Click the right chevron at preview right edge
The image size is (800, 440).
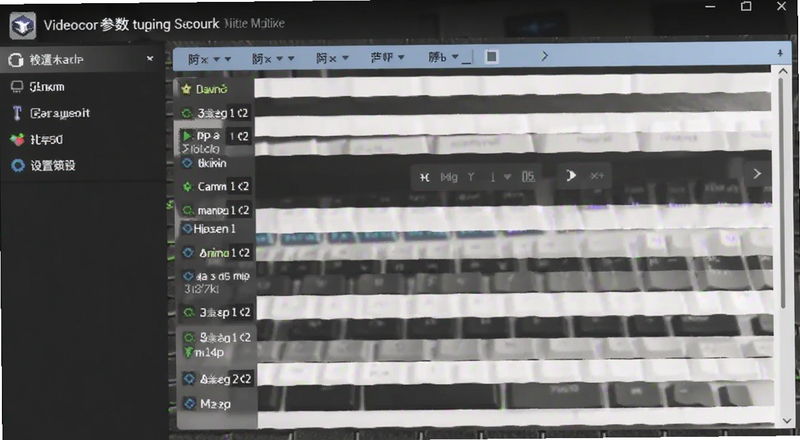(757, 174)
